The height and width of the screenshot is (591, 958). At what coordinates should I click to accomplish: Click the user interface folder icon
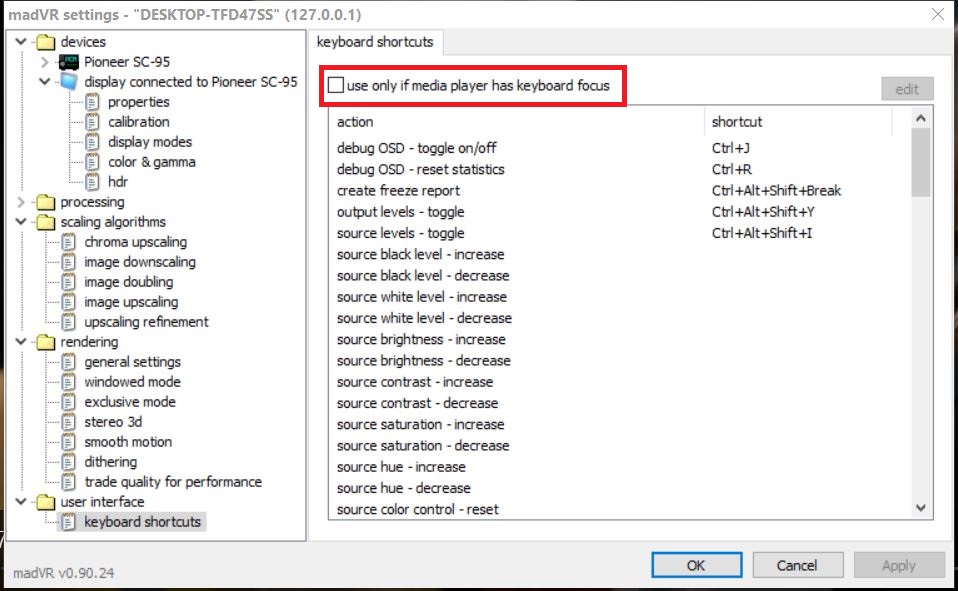click(x=45, y=502)
